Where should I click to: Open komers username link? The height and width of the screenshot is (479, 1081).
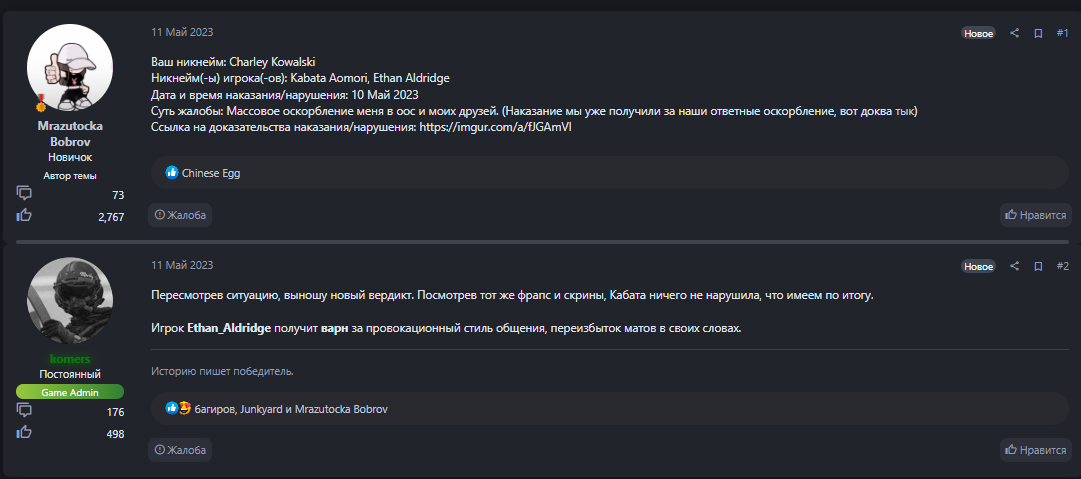pyautogui.click(x=70, y=358)
